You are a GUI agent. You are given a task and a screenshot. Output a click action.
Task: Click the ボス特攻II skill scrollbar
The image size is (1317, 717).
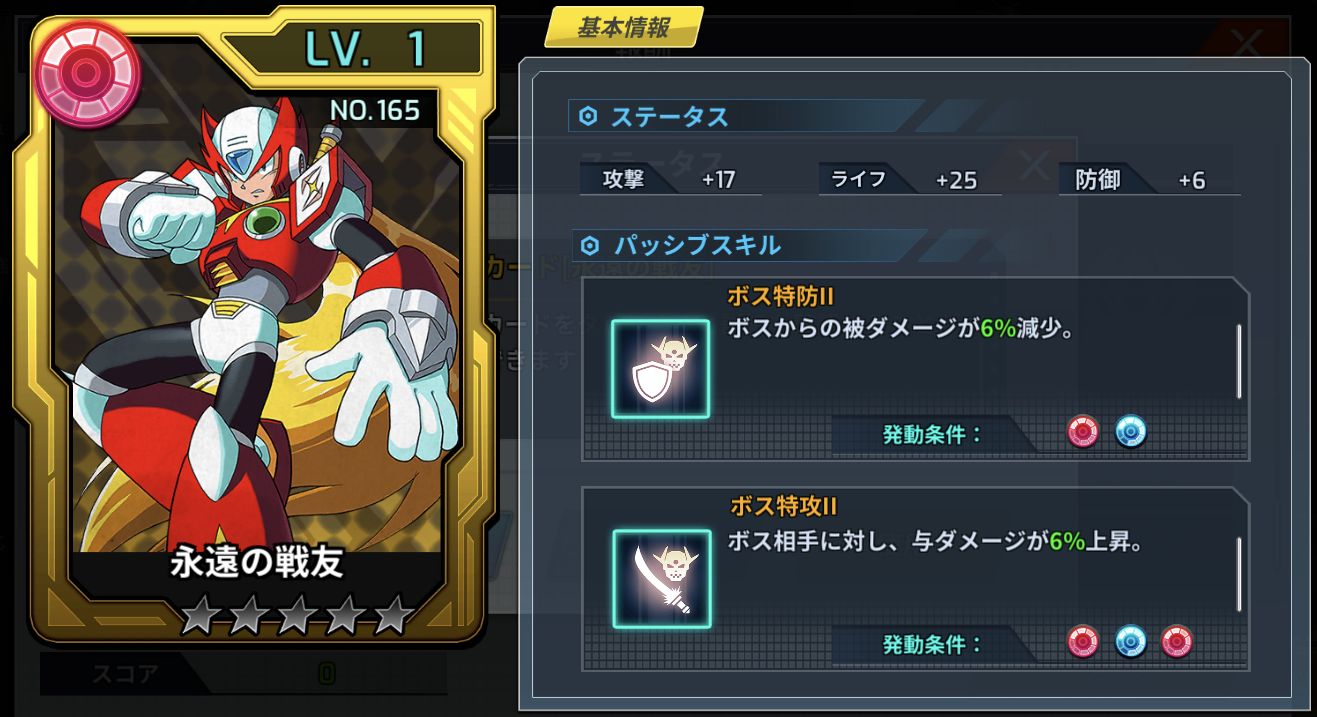click(1239, 574)
